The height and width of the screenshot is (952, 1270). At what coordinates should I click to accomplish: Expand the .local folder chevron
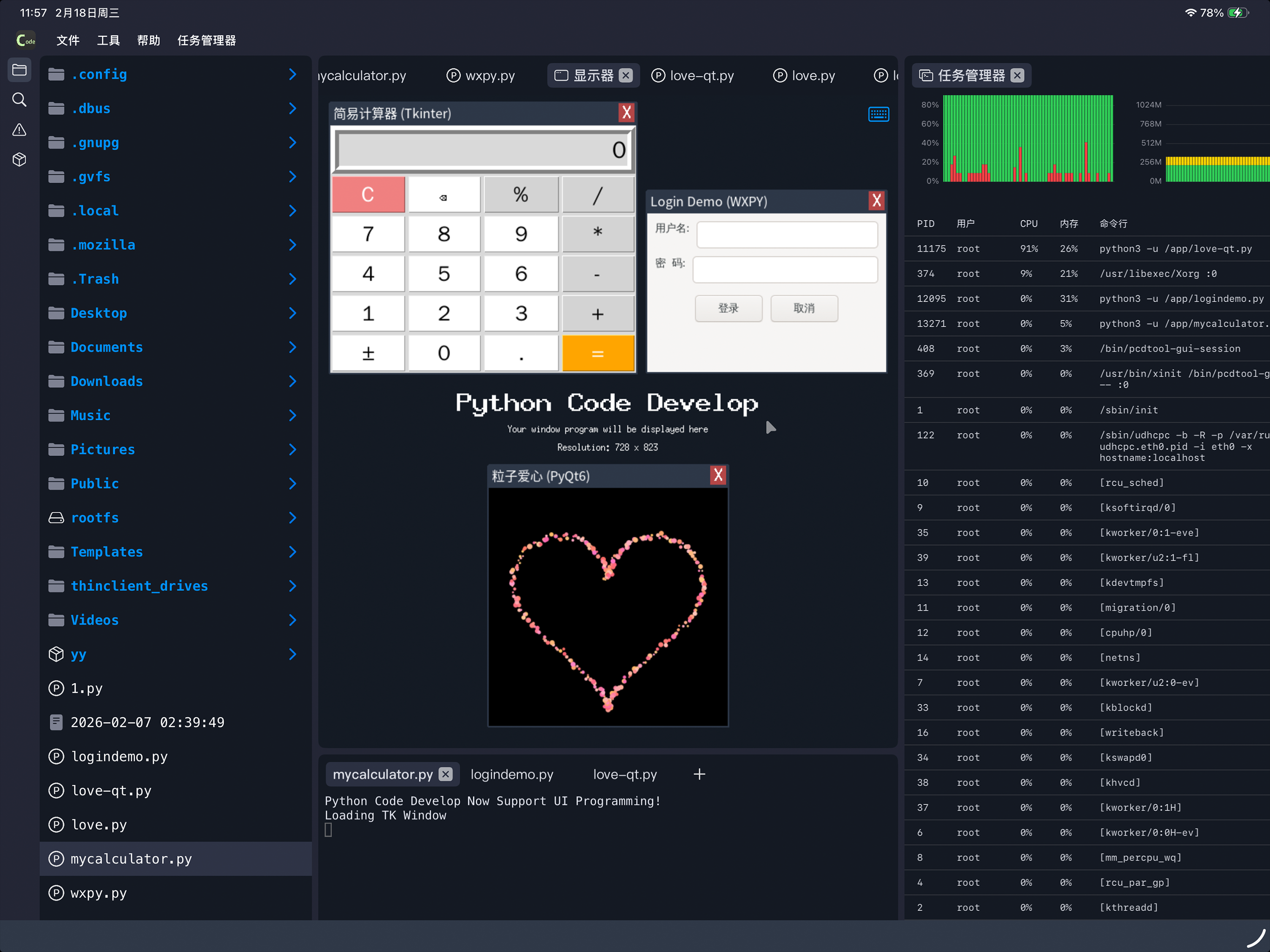coord(293,211)
